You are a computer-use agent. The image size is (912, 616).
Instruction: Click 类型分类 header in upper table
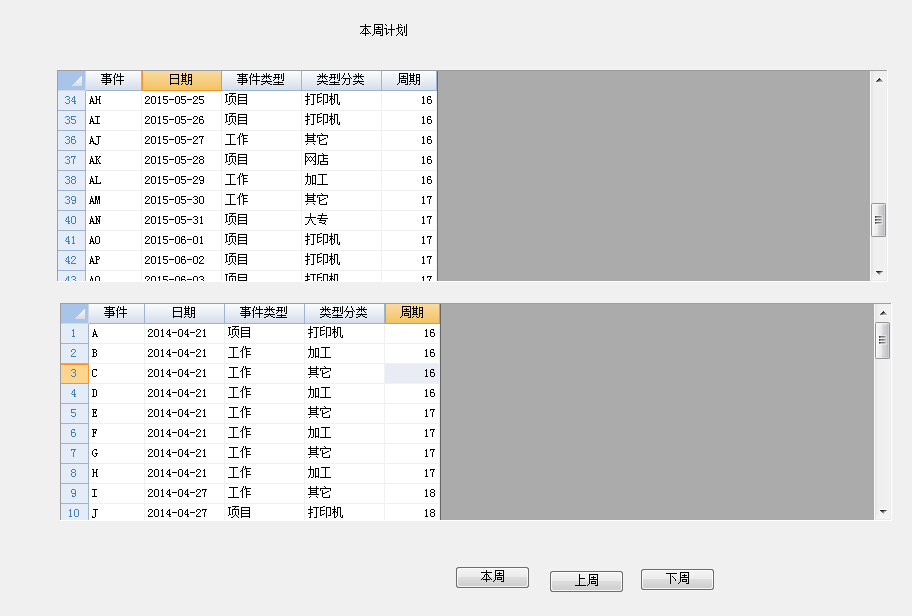pos(341,80)
